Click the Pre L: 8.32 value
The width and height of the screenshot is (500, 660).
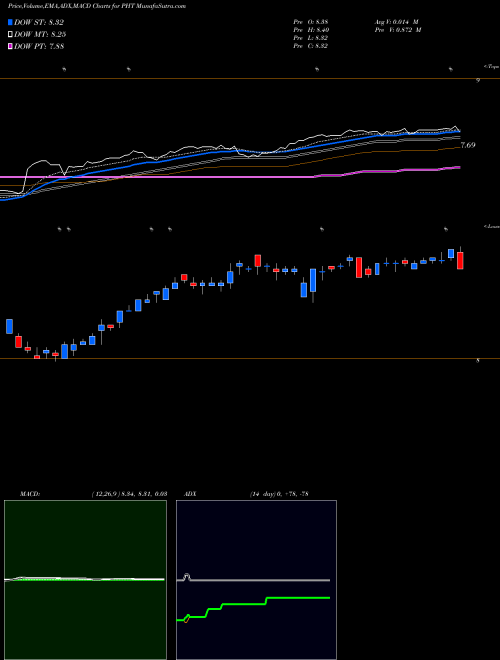311,38
